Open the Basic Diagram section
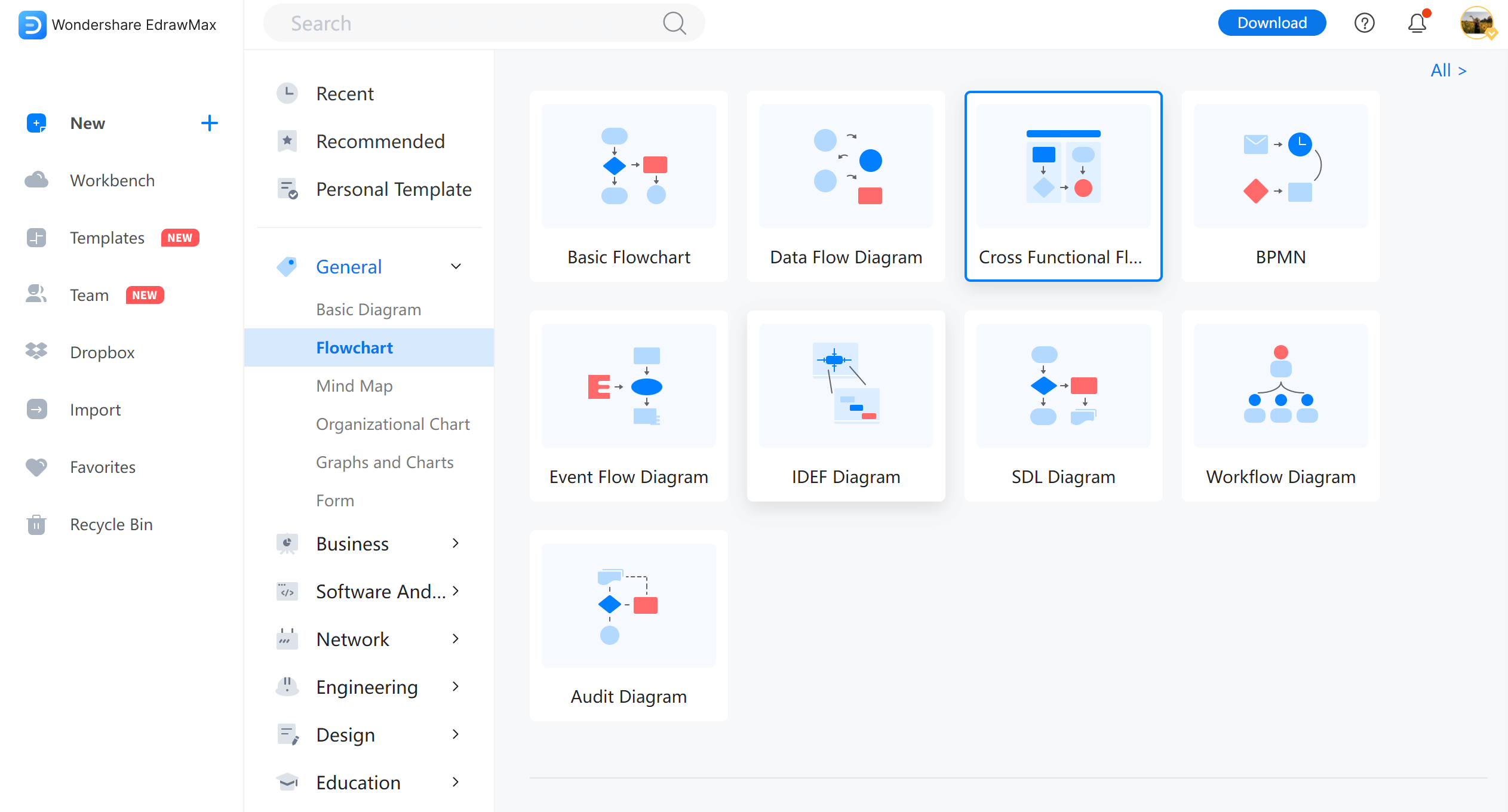This screenshot has width=1508, height=812. 370,309
